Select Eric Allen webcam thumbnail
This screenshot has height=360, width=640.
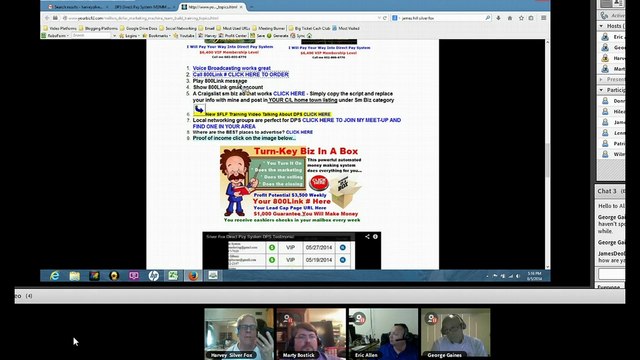click(x=383, y=334)
